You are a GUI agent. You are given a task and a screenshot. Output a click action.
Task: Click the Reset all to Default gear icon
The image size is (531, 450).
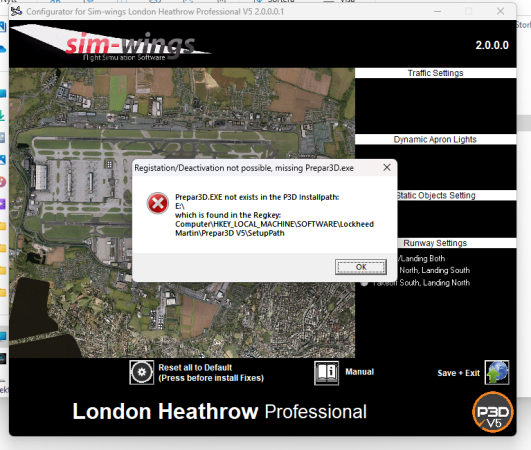pyautogui.click(x=142, y=372)
